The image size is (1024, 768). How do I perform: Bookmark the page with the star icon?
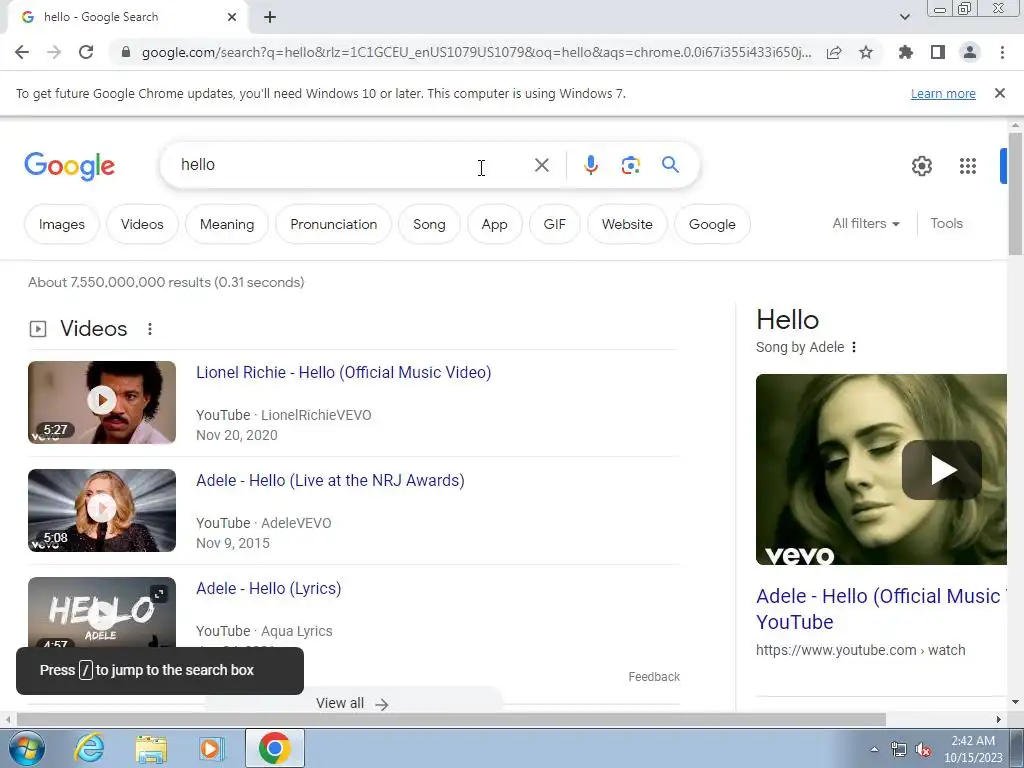[x=866, y=52]
